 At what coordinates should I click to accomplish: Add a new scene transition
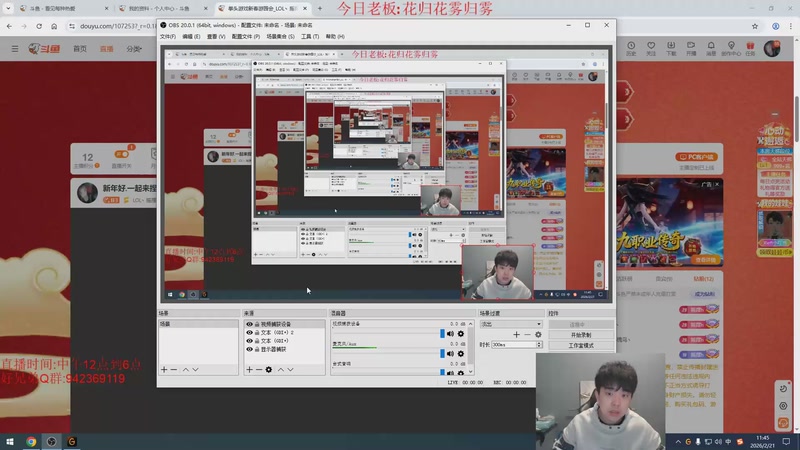(516, 335)
